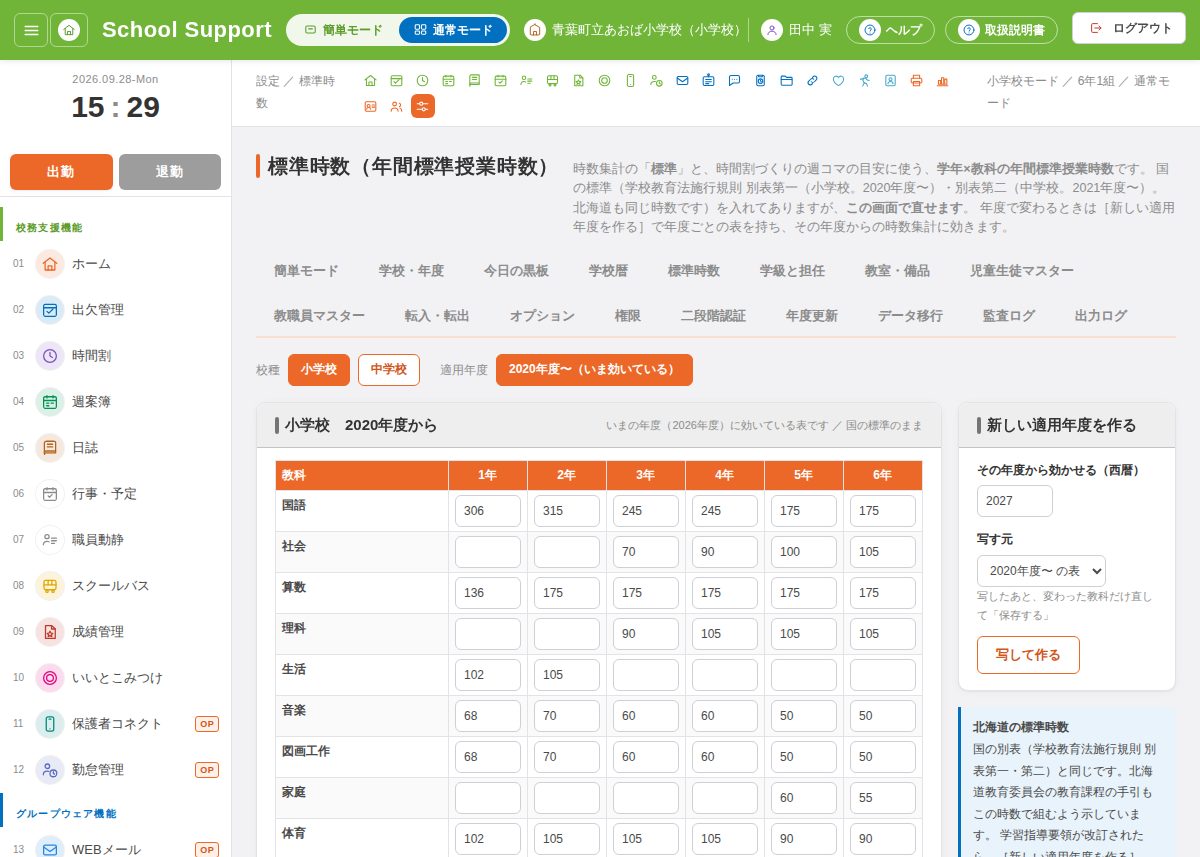
Task: Open the ヘルプ button
Action: tap(890, 30)
